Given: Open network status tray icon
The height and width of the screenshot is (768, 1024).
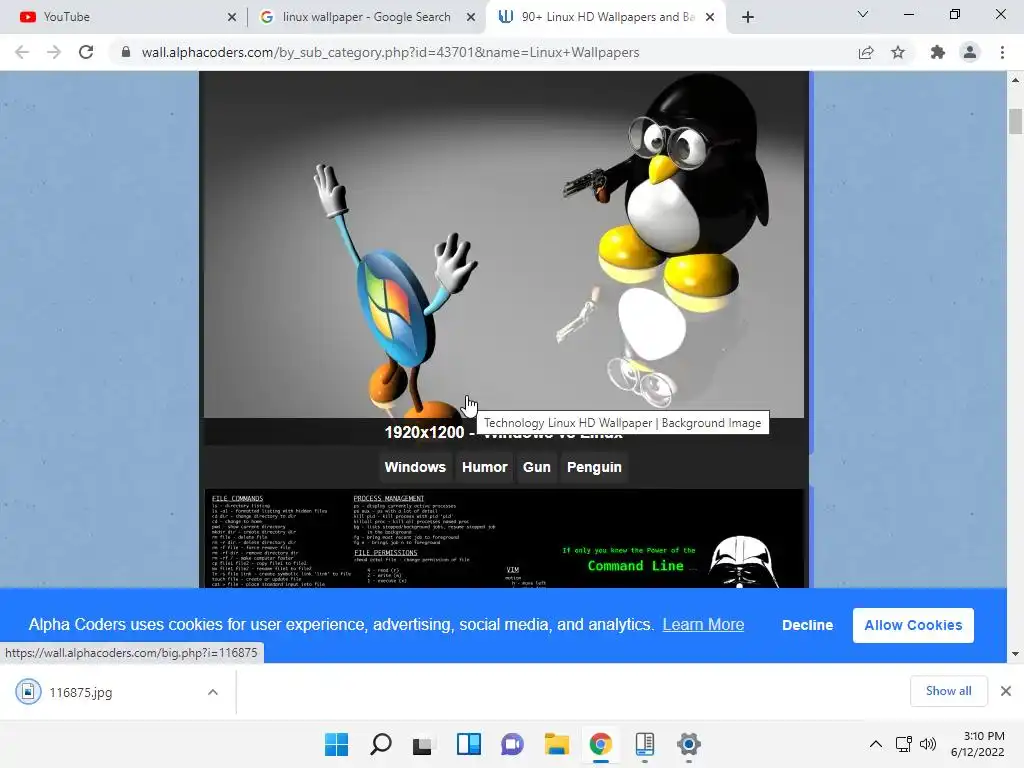Looking at the screenshot, I should [904, 744].
